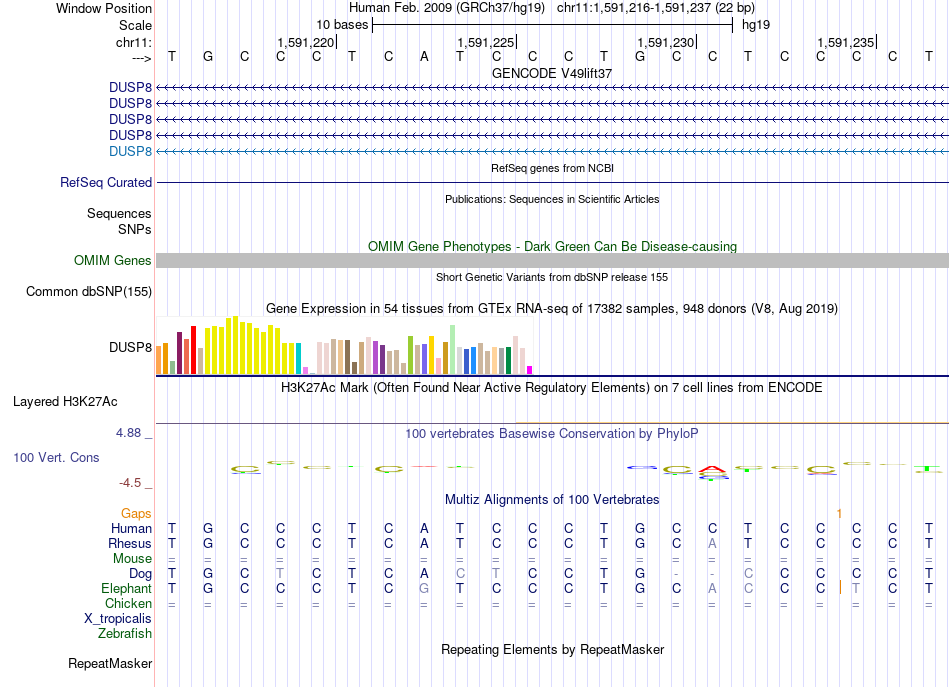Screen dimensions: 950x687
Task: Click the light green tall GTEx bar
Action: pyautogui.click(x=453, y=350)
